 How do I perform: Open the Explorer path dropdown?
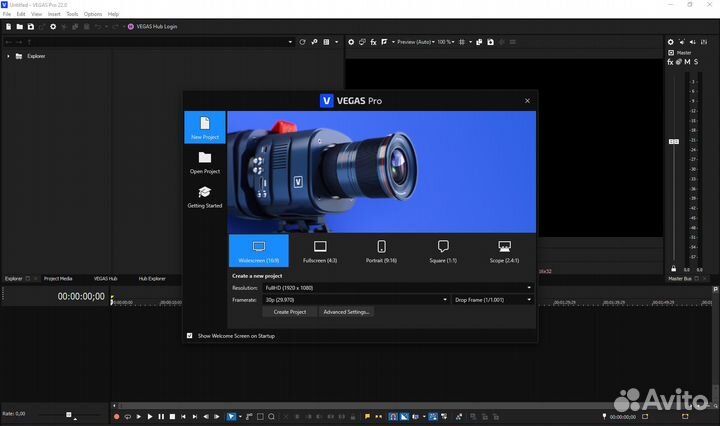click(x=290, y=42)
